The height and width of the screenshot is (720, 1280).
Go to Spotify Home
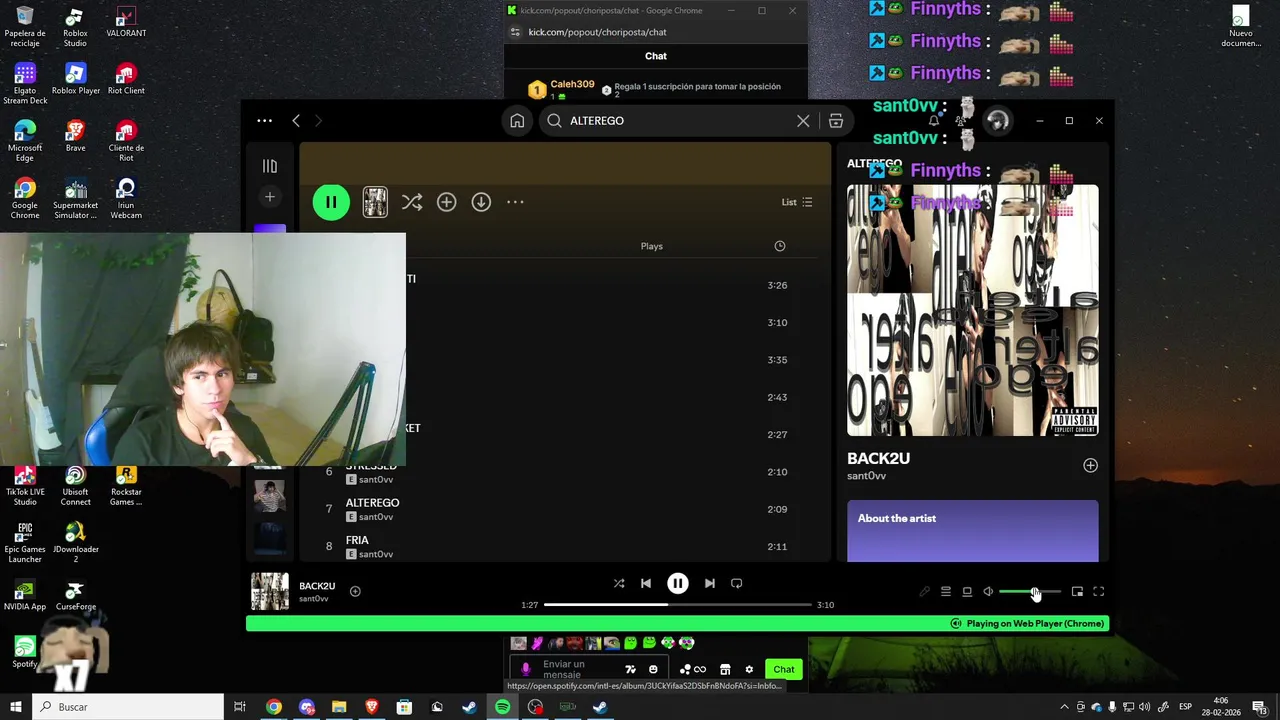coord(517,121)
